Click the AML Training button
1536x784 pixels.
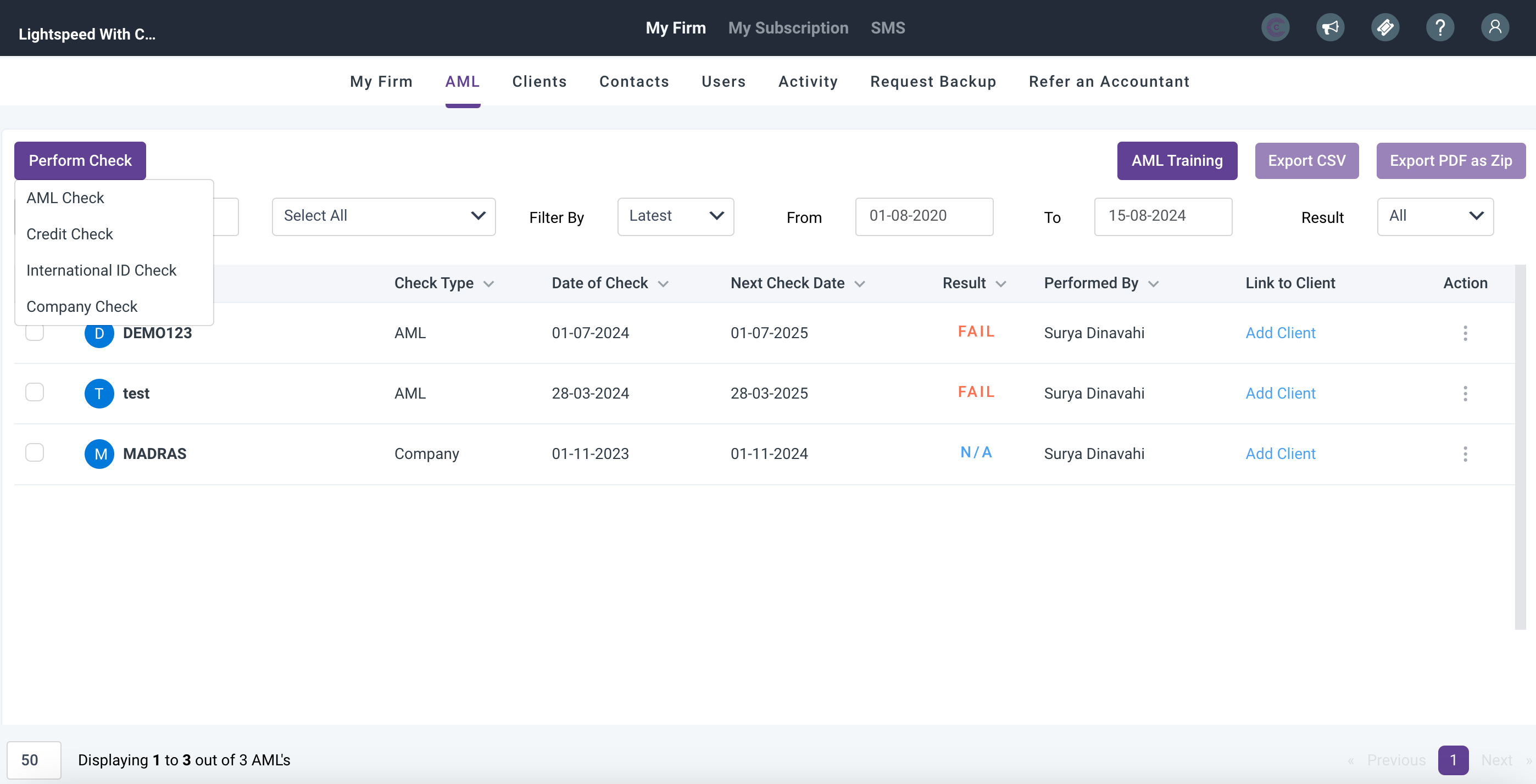coord(1177,160)
